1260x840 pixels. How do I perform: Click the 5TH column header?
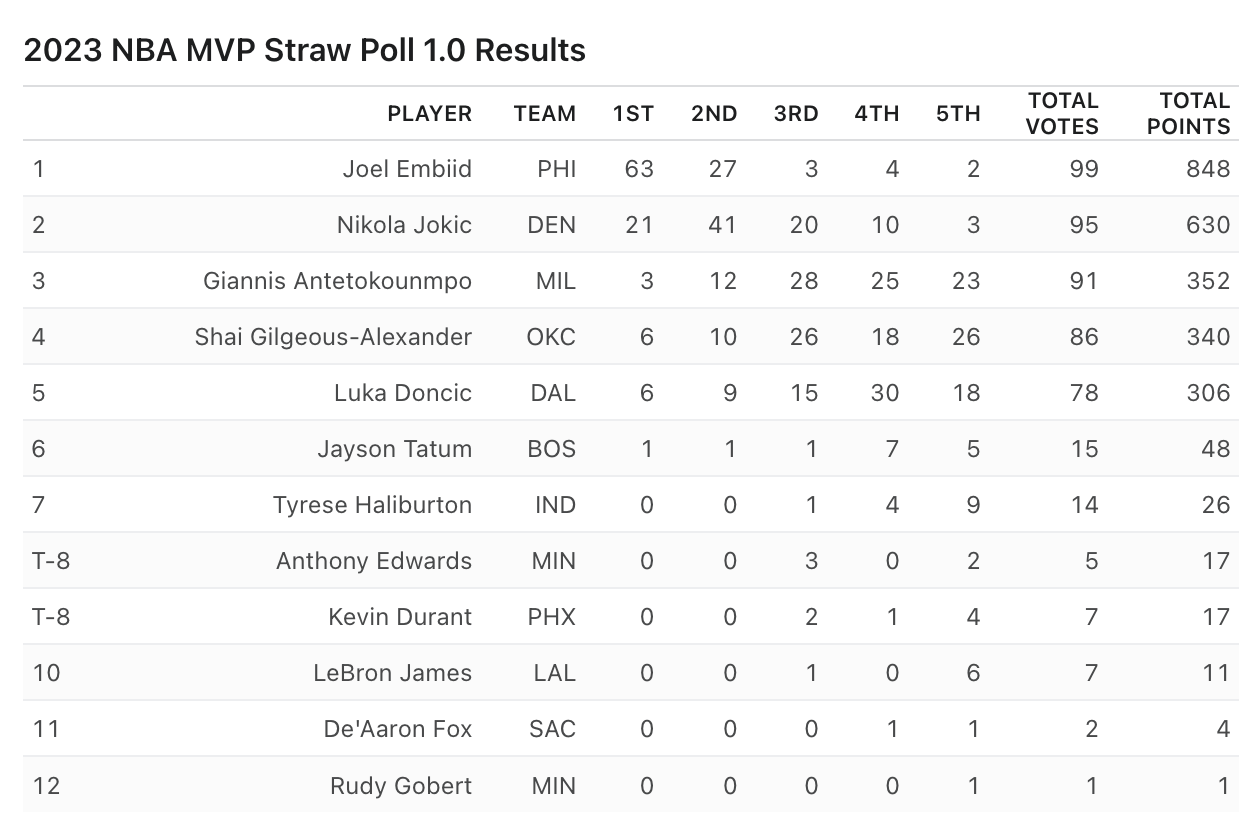click(x=958, y=114)
